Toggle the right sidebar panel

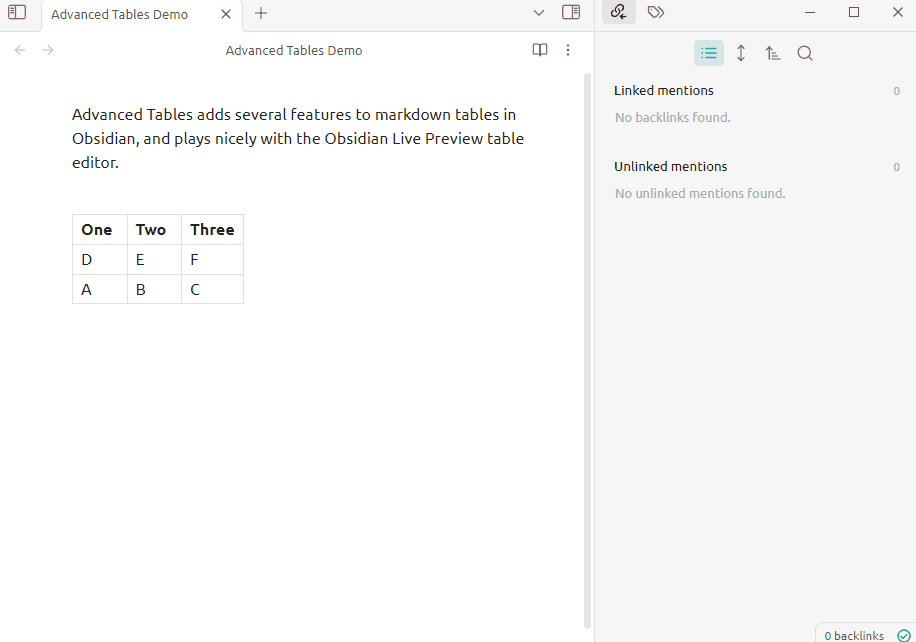pos(571,13)
